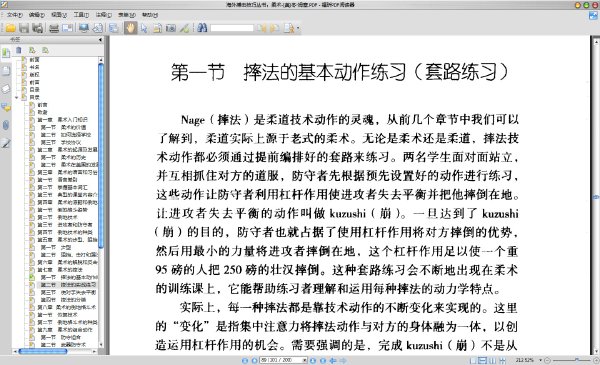Click the zoom out minus button
The height and width of the screenshot is (365, 600).
(x=547, y=360)
